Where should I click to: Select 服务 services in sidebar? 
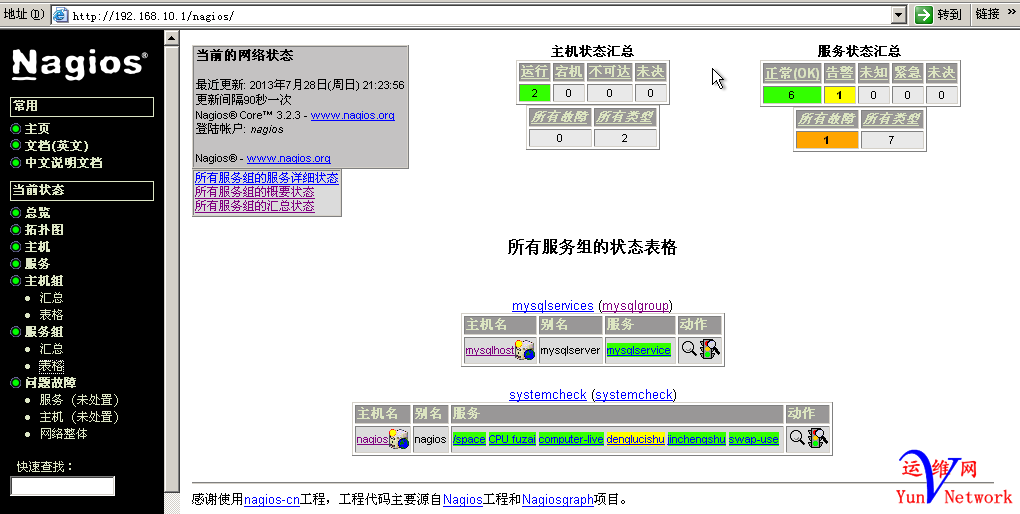37,264
